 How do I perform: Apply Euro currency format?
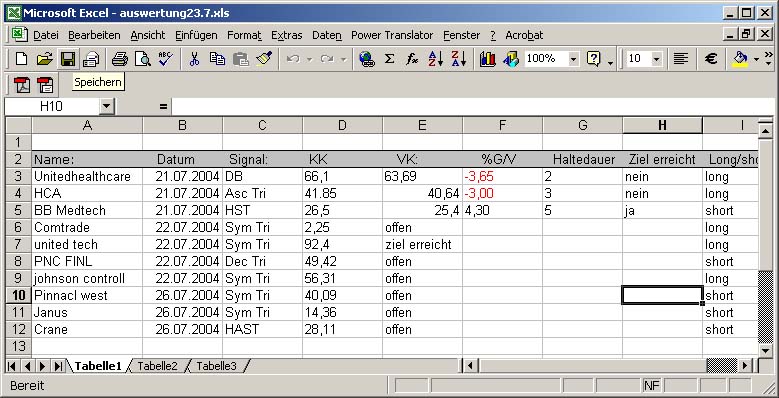[711, 59]
